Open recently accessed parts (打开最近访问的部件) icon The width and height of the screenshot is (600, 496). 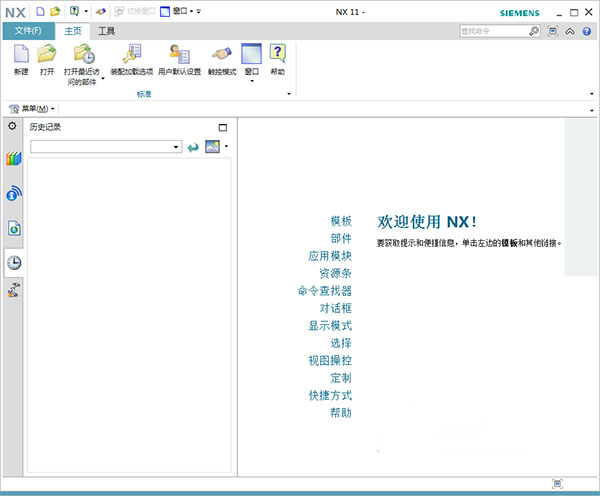click(84, 54)
